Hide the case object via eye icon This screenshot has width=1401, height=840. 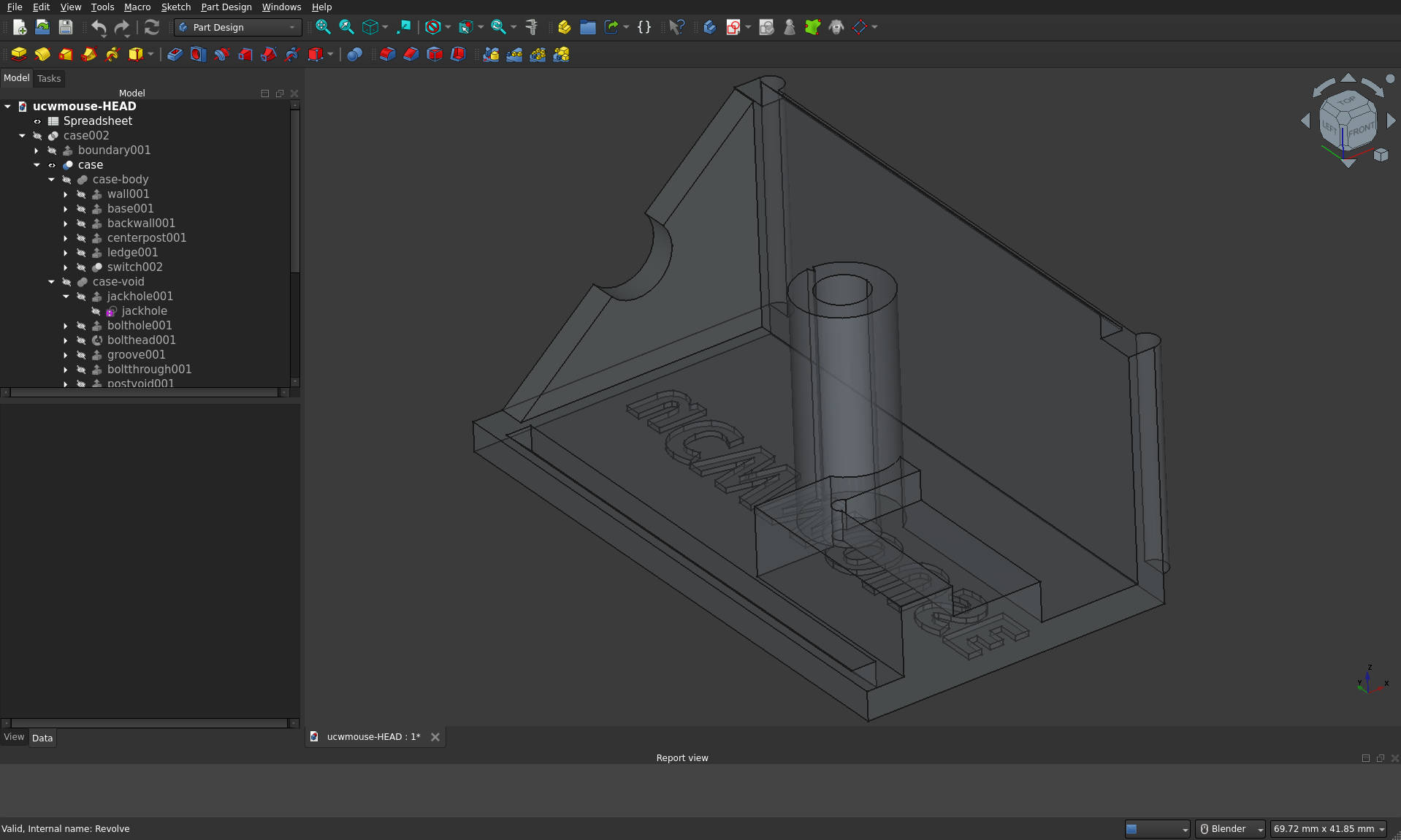click(x=52, y=165)
